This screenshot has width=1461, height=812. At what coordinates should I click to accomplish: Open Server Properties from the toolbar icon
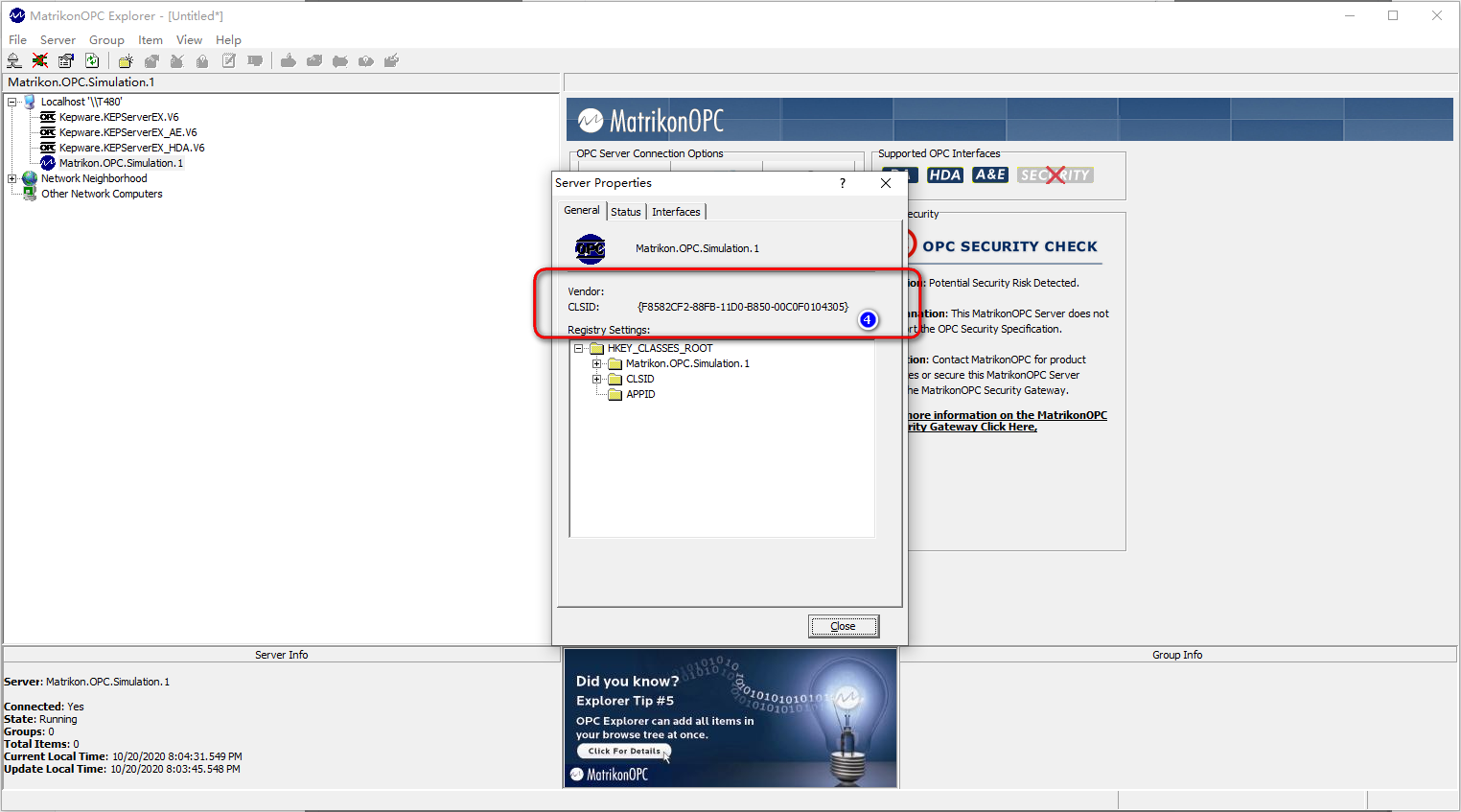[x=66, y=61]
